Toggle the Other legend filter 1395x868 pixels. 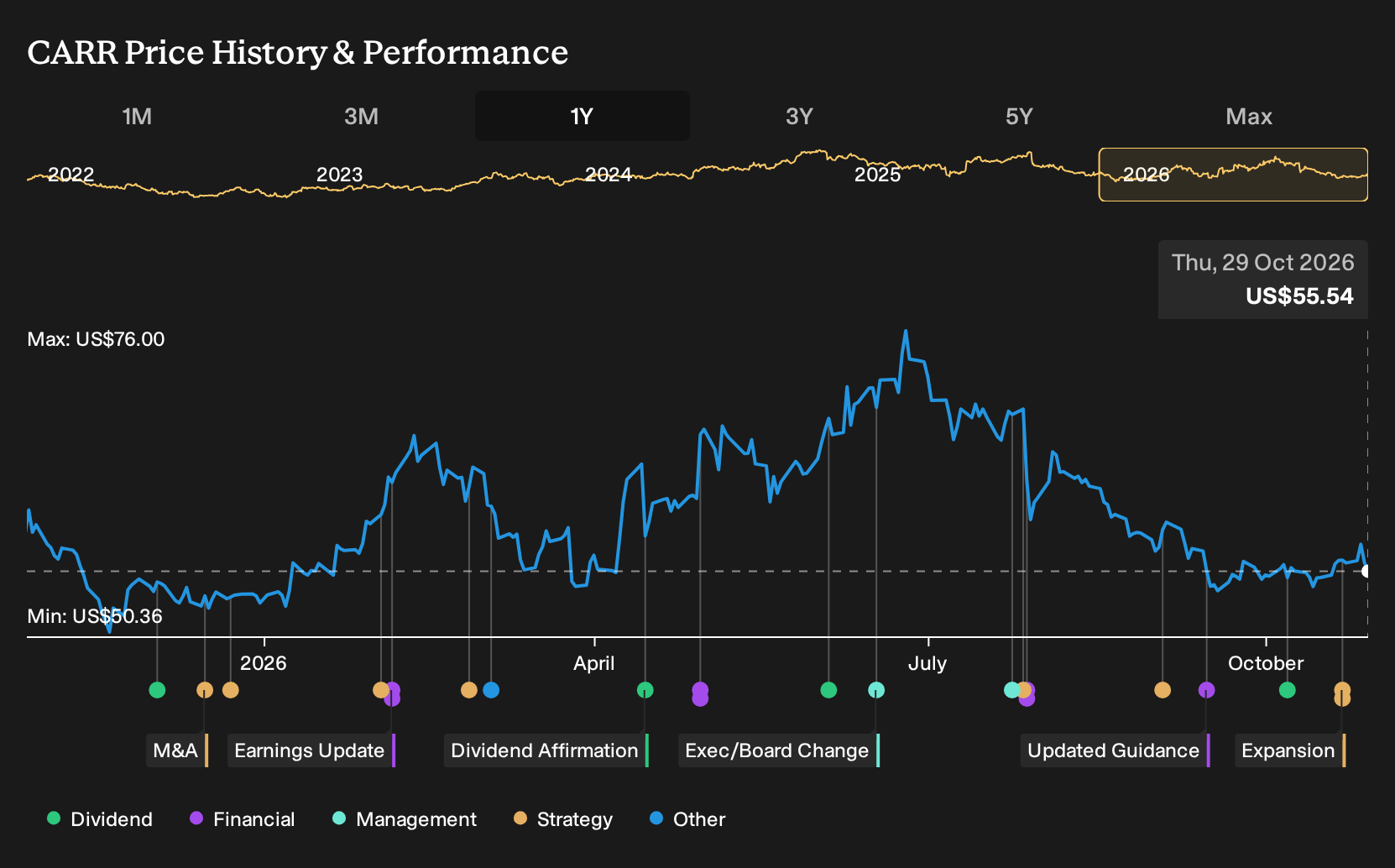pyautogui.click(x=687, y=819)
